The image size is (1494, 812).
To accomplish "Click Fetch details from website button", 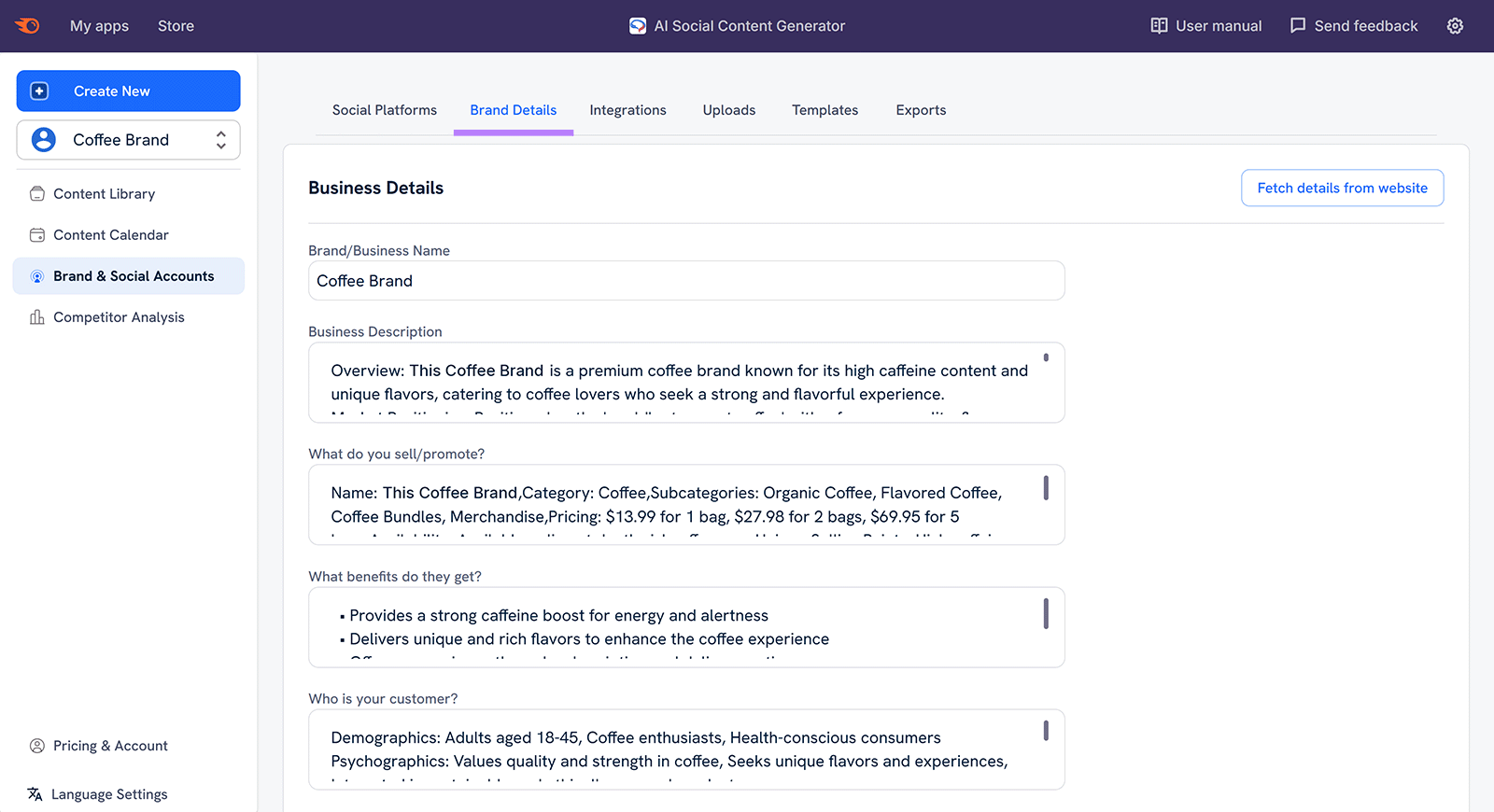I will pos(1342,188).
